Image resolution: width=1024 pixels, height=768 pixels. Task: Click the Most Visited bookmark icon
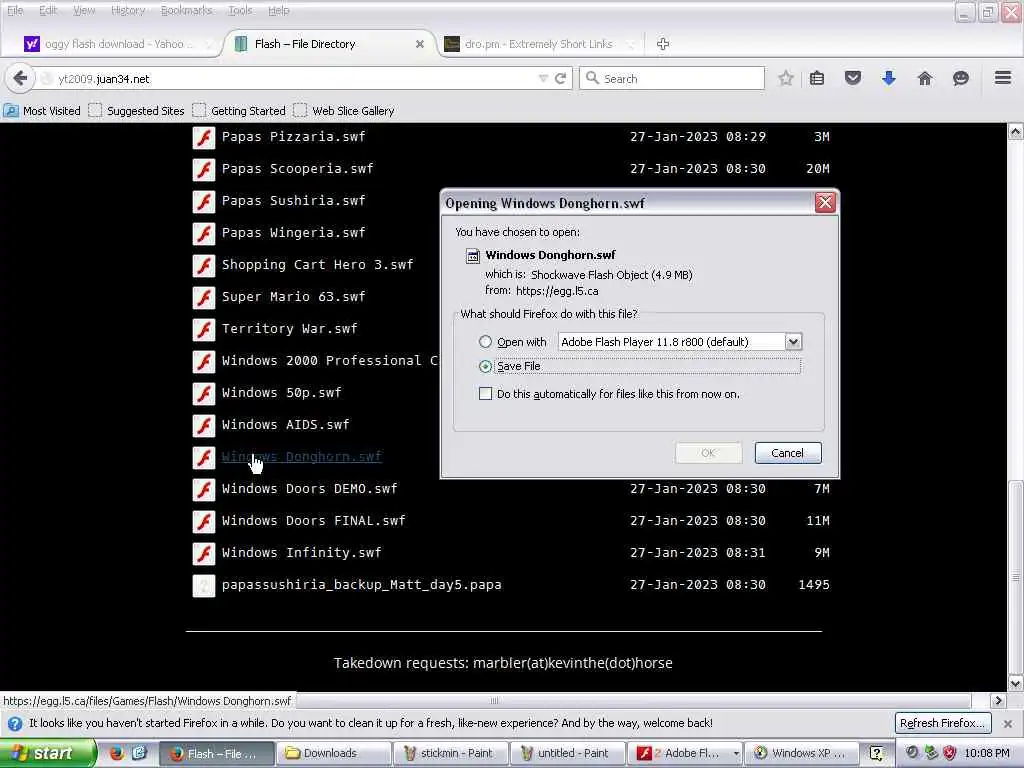[11, 110]
